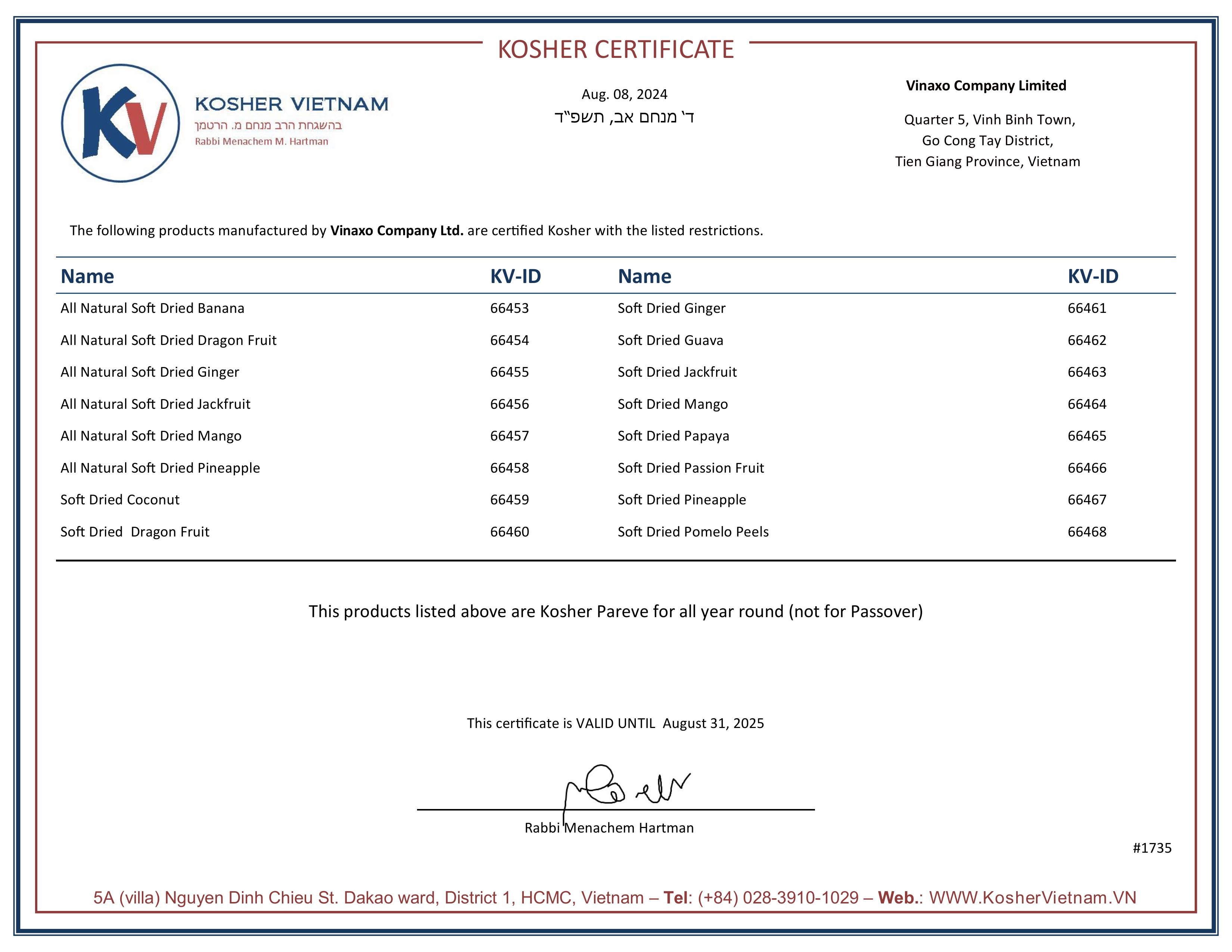Viewport: 1232px width, 952px height.
Task: Select KV-ID 66467
Action: point(1087,500)
